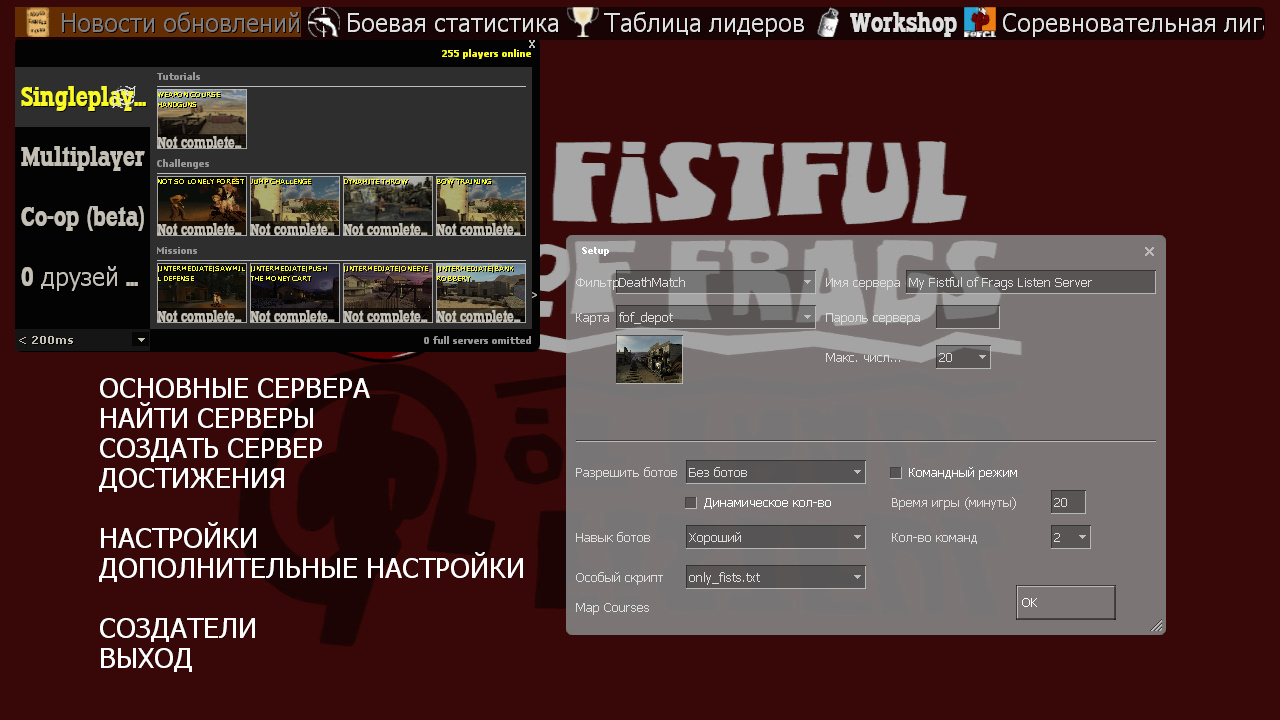Click the Setup dialog resize grip
The image size is (1280, 720).
(1156, 626)
